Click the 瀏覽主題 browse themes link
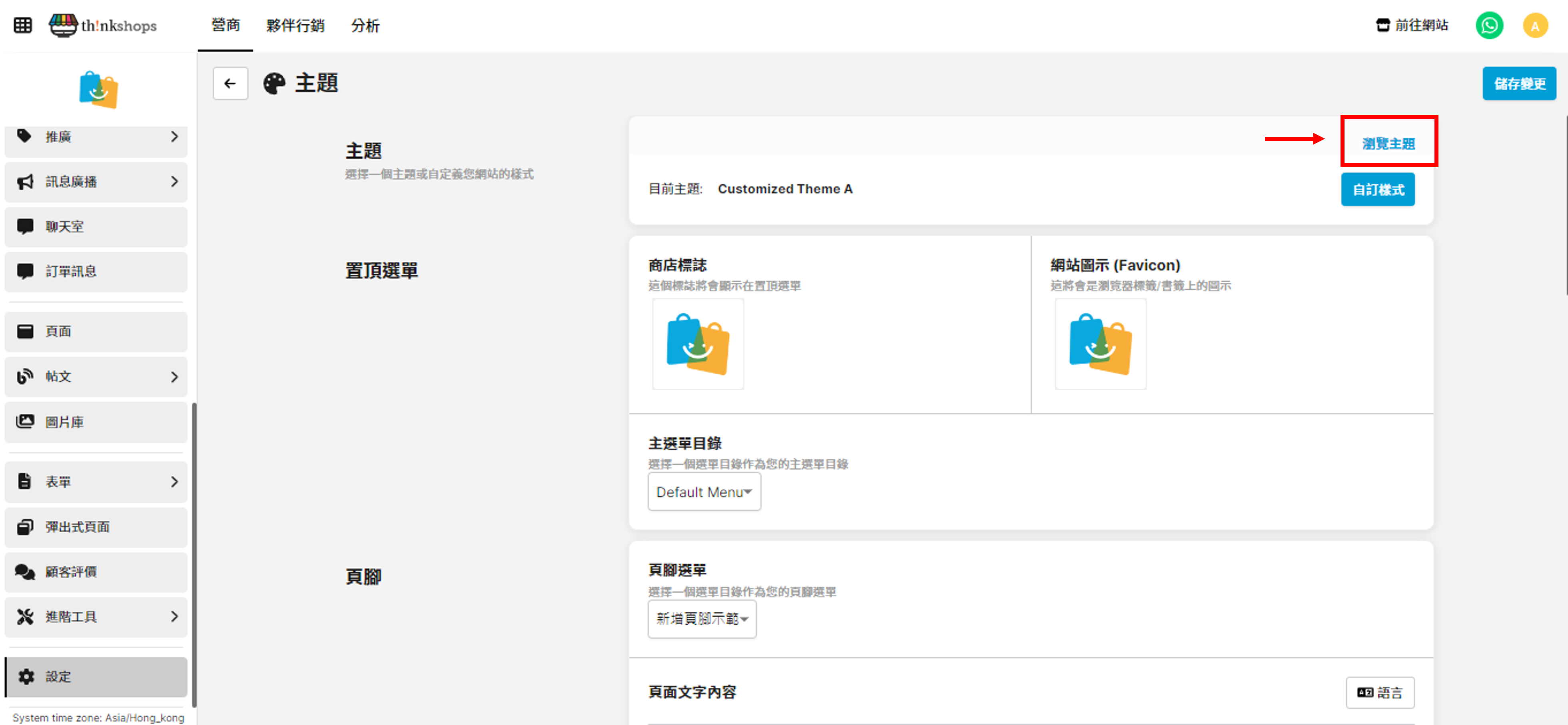The width and height of the screenshot is (1568, 725). pos(1388,144)
